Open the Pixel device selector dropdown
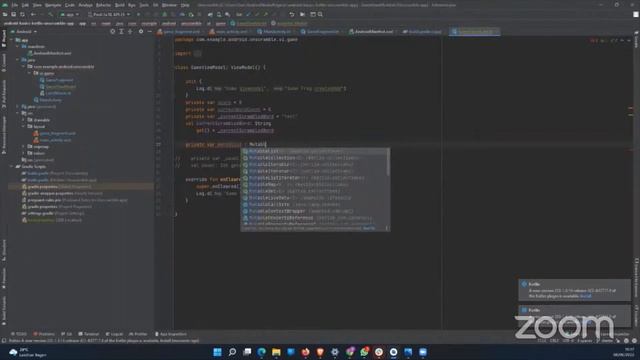The image size is (640, 360). [109, 14]
